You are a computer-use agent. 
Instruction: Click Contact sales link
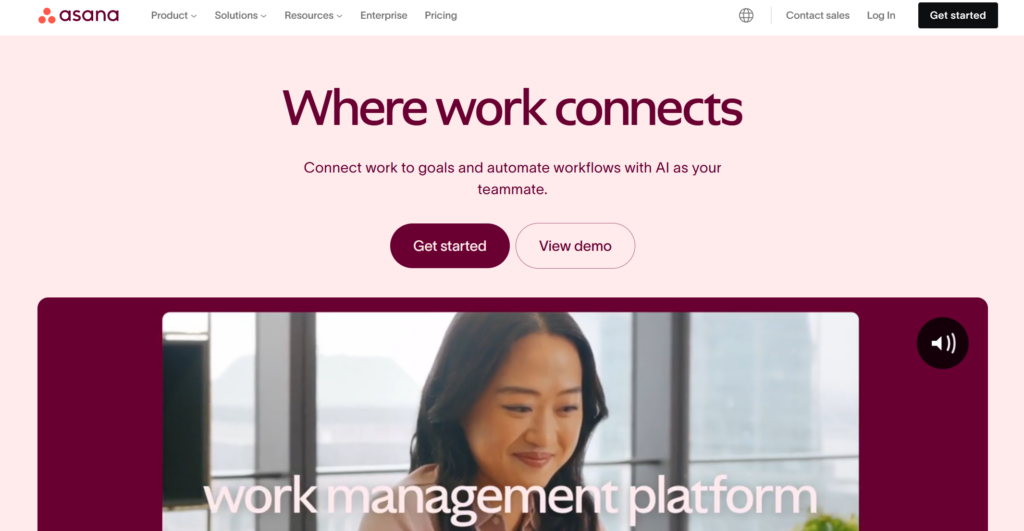818,15
